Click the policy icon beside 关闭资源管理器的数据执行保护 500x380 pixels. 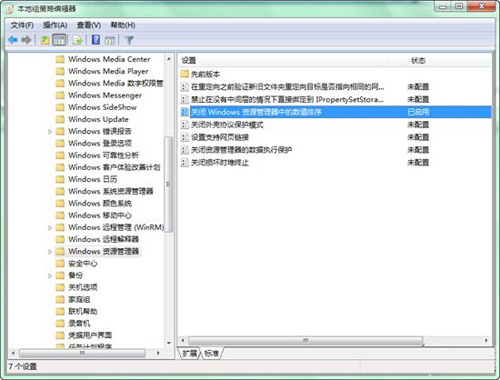[x=184, y=150]
